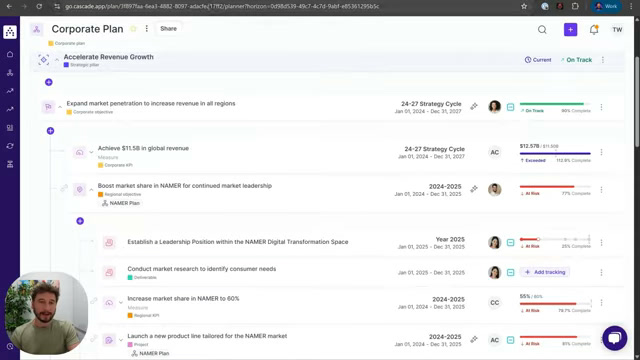Screen dimensions: 640x360
Task: Expand Increase market share to 60% chevron
Action: [x=121, y=303]
